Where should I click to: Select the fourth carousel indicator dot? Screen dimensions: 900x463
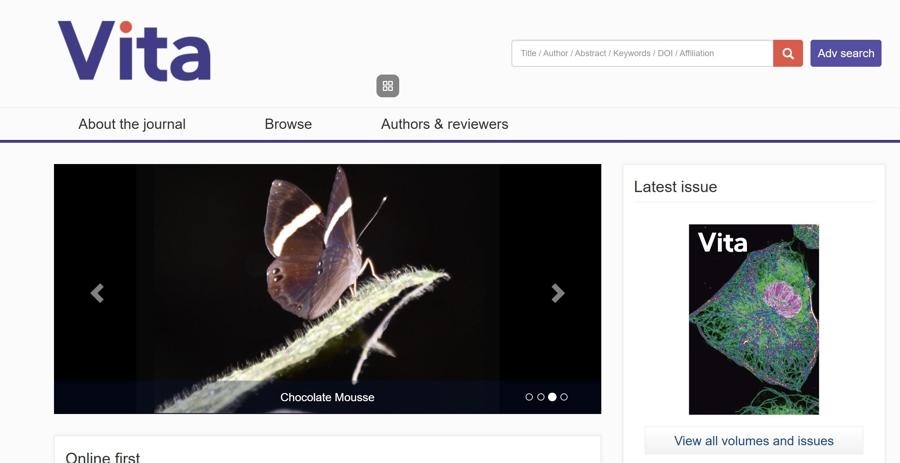click(564, 397)
